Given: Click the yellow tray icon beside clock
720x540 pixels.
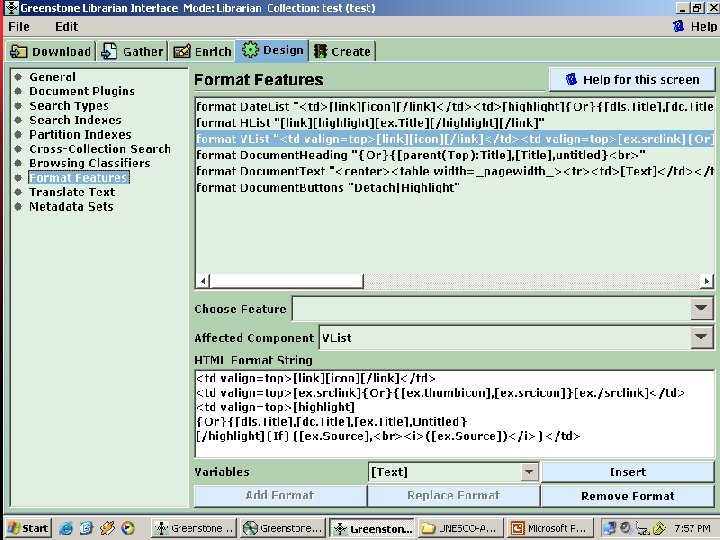Looking at the screenshot, I should coord(659,529).
